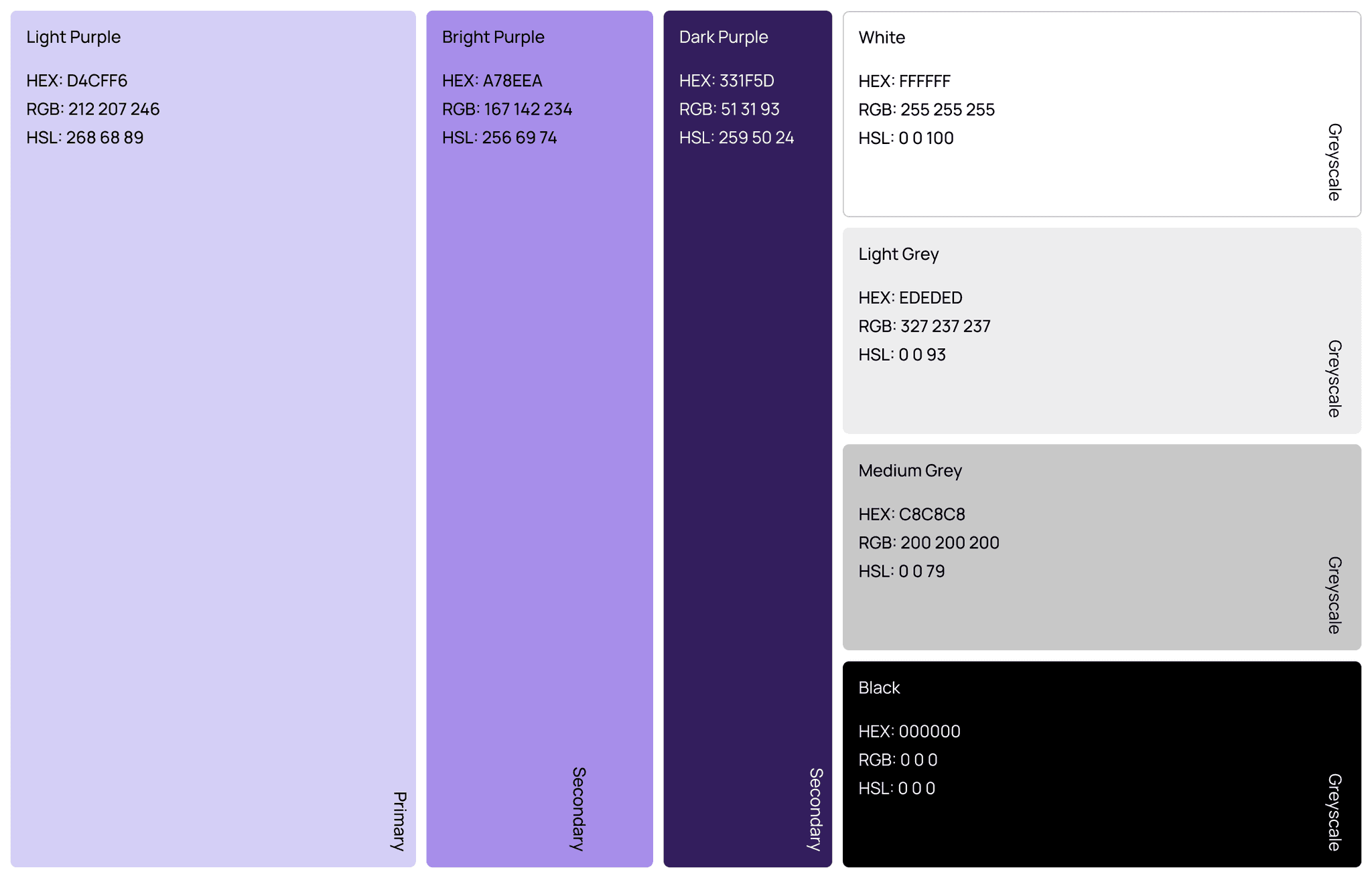Click 'RGB: 327 237 237' value
Viewport: 1372px width, 878px height.
924,326
